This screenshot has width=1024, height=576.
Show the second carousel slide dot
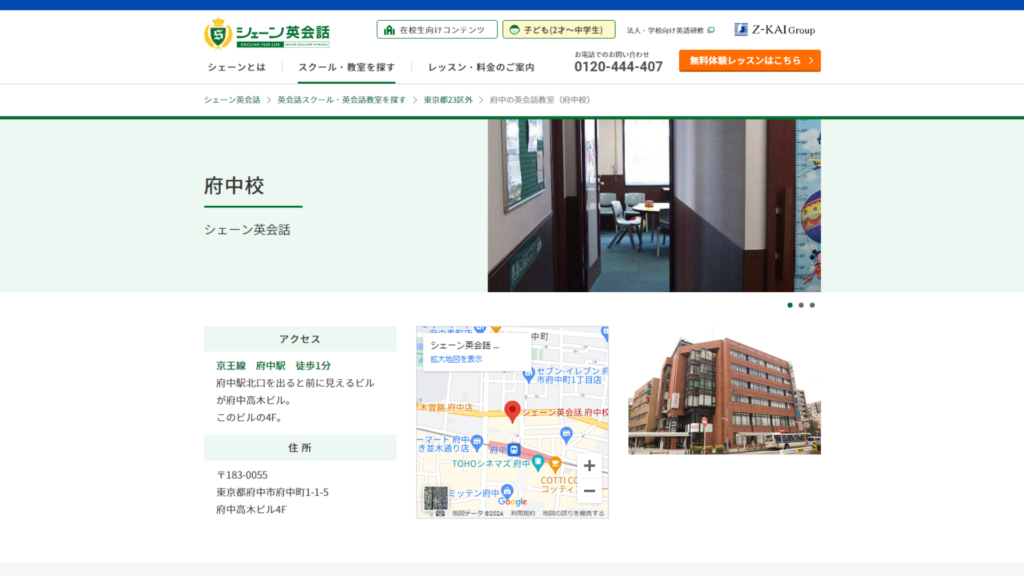pos(801,305)
